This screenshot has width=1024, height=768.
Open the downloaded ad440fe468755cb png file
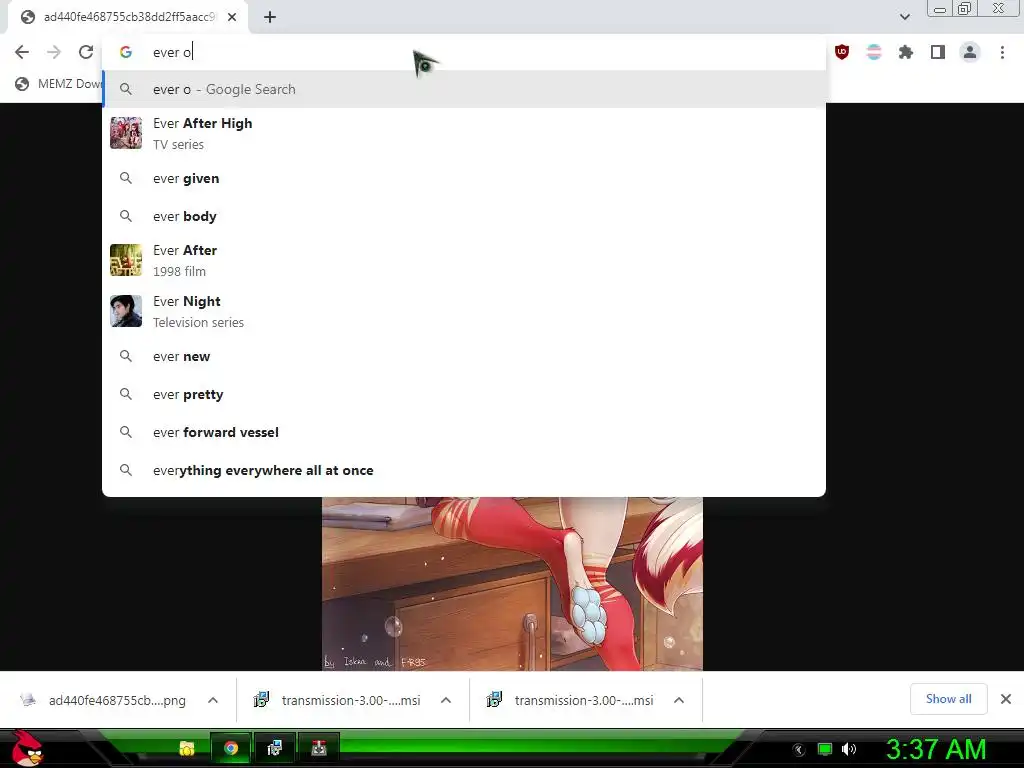tap(103, 700)
